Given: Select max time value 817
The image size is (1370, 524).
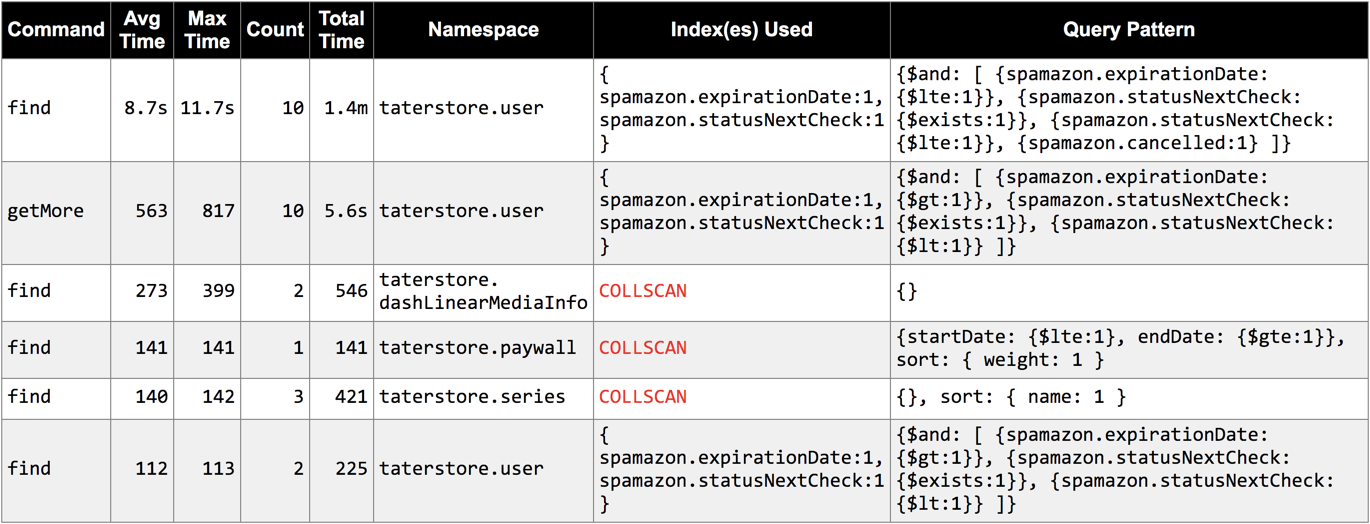Looking at the screenshot, I should pyautogui.click(x=217, y=212).
